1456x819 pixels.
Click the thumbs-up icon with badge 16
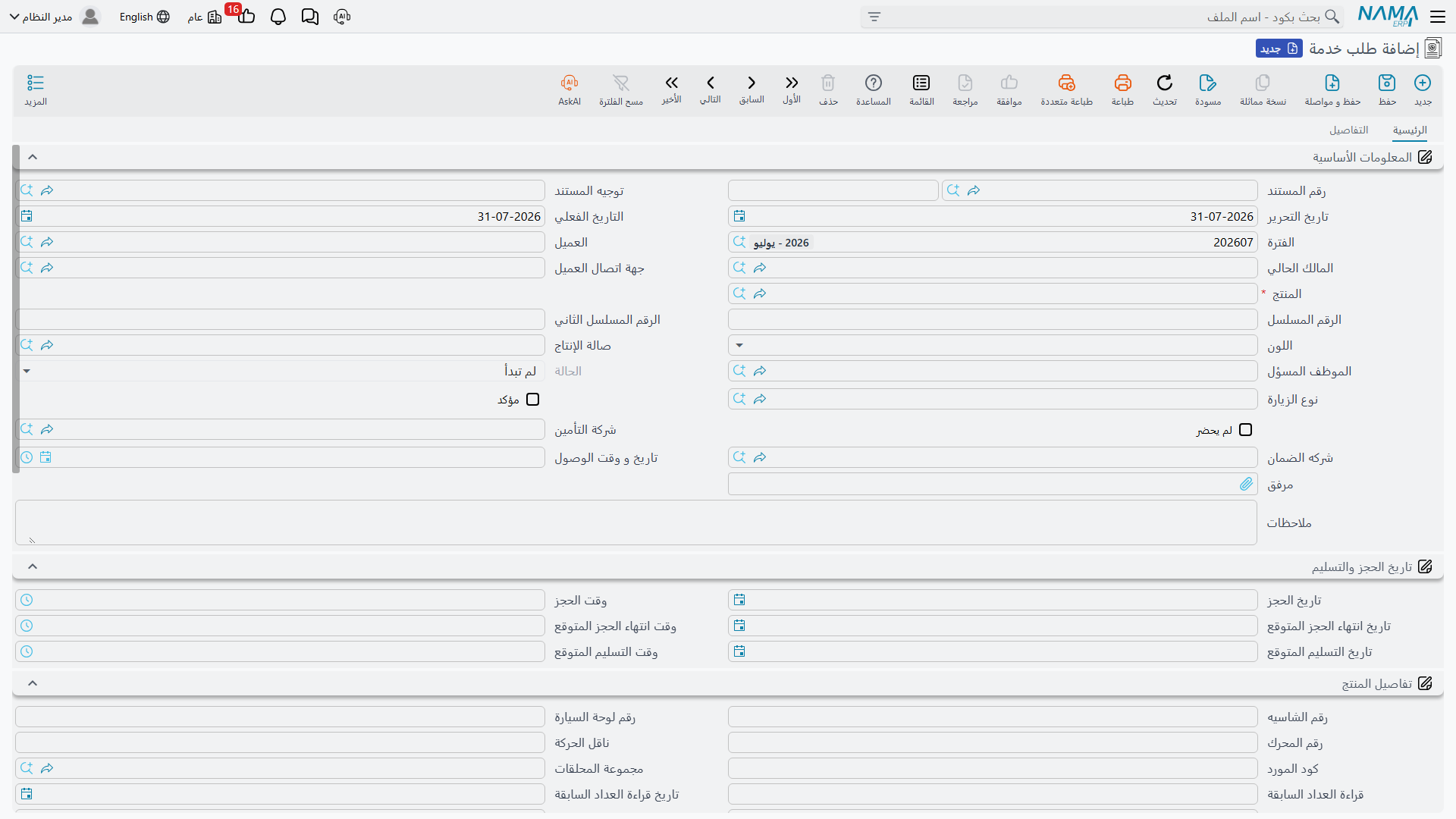coord(245,15)
